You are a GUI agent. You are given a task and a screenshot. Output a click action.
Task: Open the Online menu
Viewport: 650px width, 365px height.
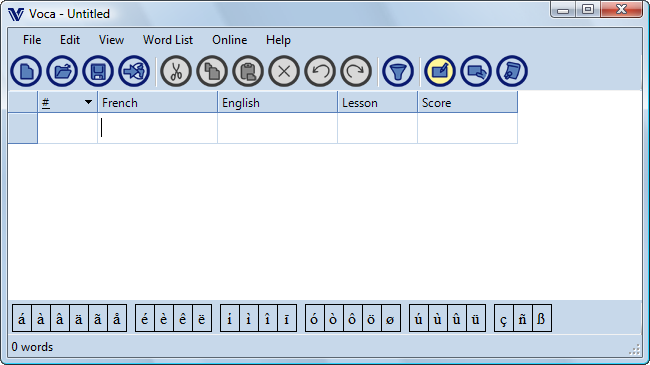[230, 40]
